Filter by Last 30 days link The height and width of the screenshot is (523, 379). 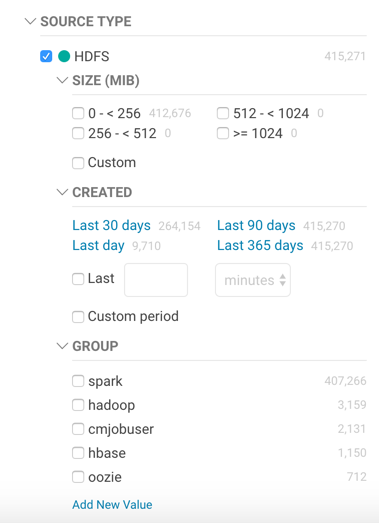click(111, 226)
